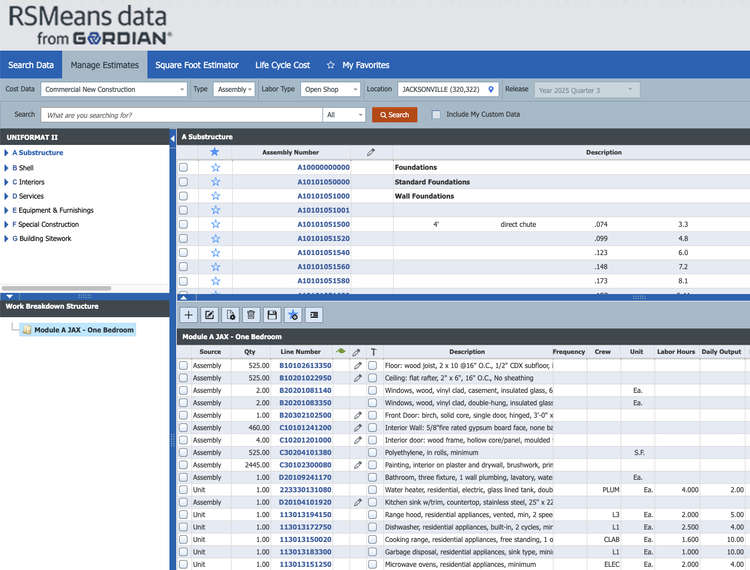
Task: Click the orange Search button
Action: [x=394, y=115]
